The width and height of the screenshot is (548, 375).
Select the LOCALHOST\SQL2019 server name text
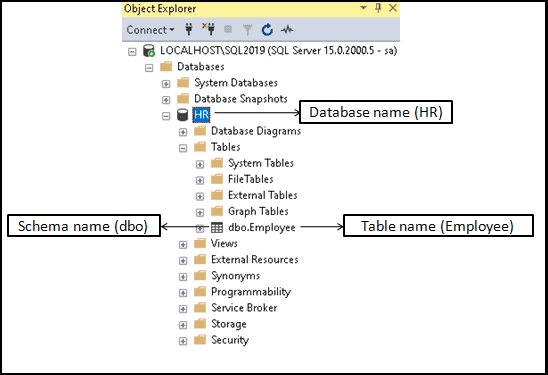click(279, 51)
